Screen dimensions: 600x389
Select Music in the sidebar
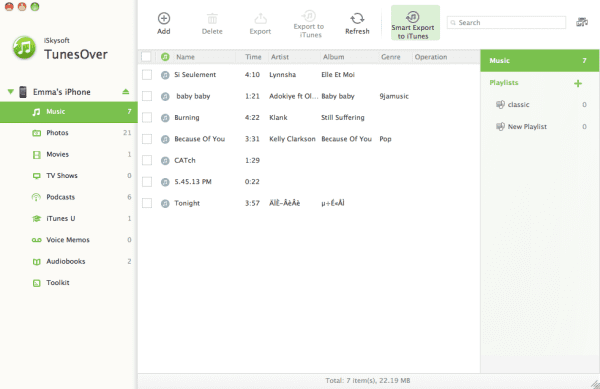(68, 112)
